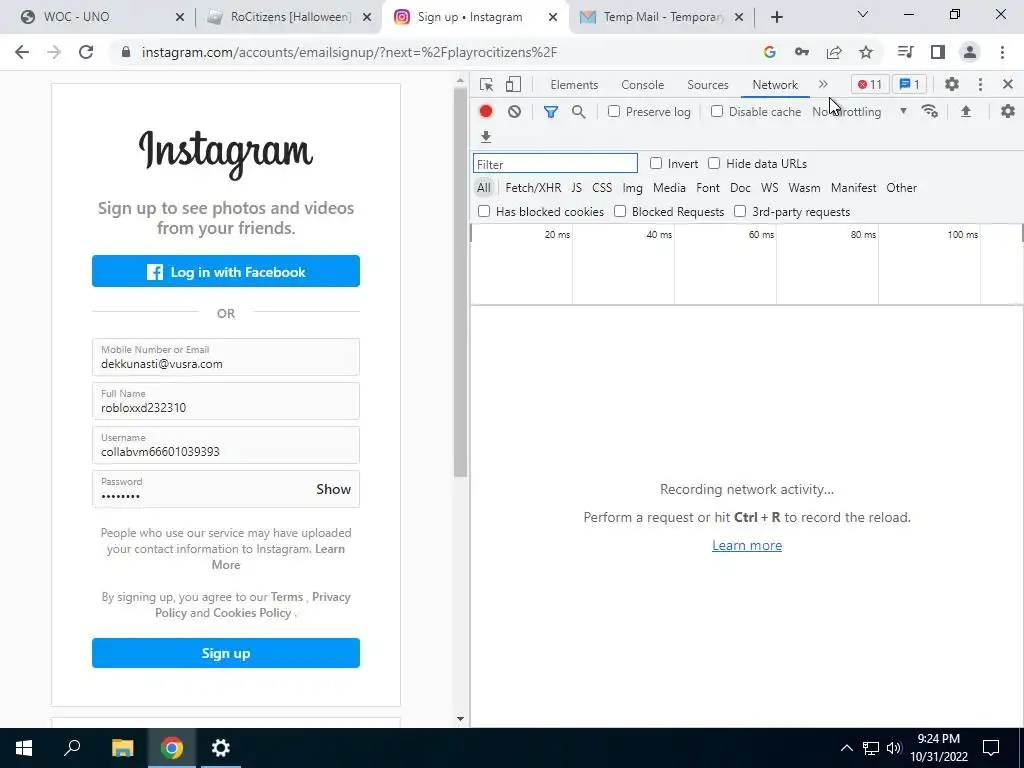Check Hide data URLs checkbox

tap(714, 163)
